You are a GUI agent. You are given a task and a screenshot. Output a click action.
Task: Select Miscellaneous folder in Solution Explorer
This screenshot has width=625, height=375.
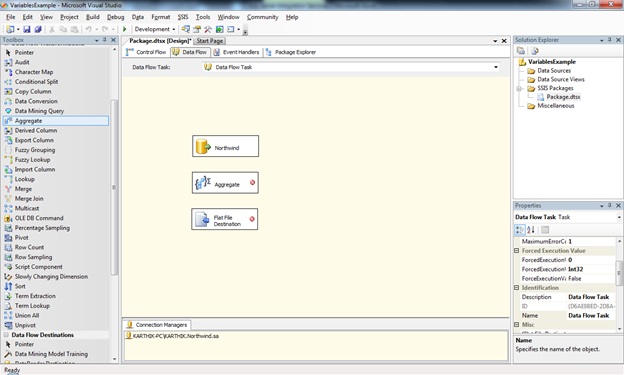point(556,106)
